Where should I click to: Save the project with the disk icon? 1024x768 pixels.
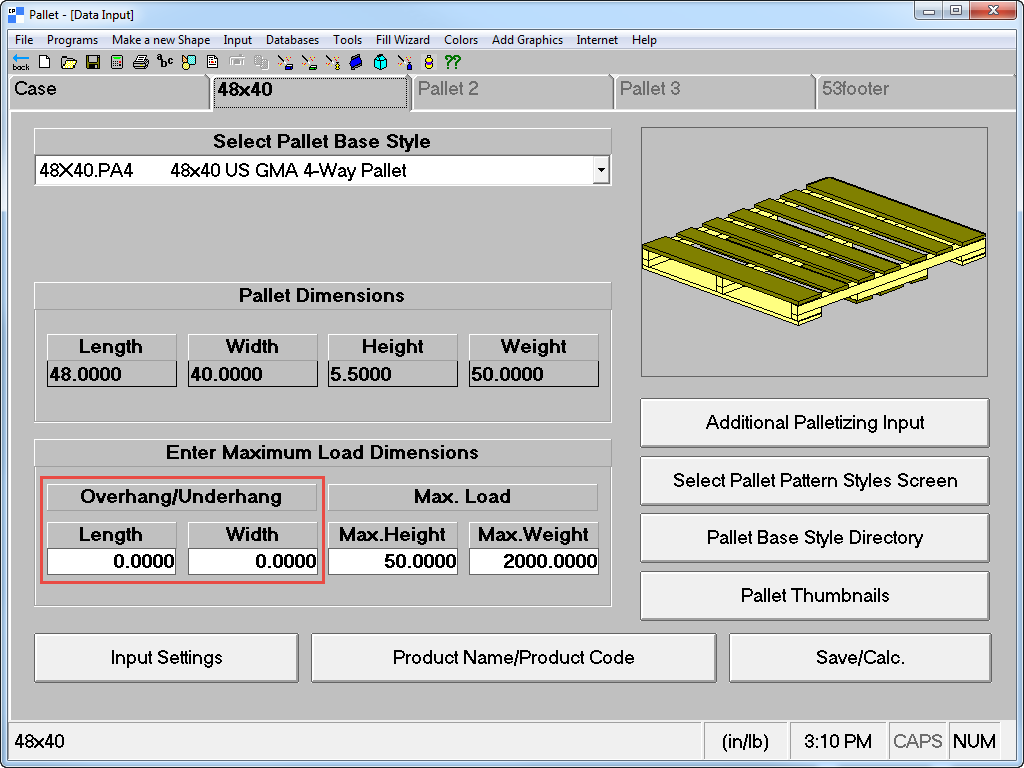[x=93, y=62]
